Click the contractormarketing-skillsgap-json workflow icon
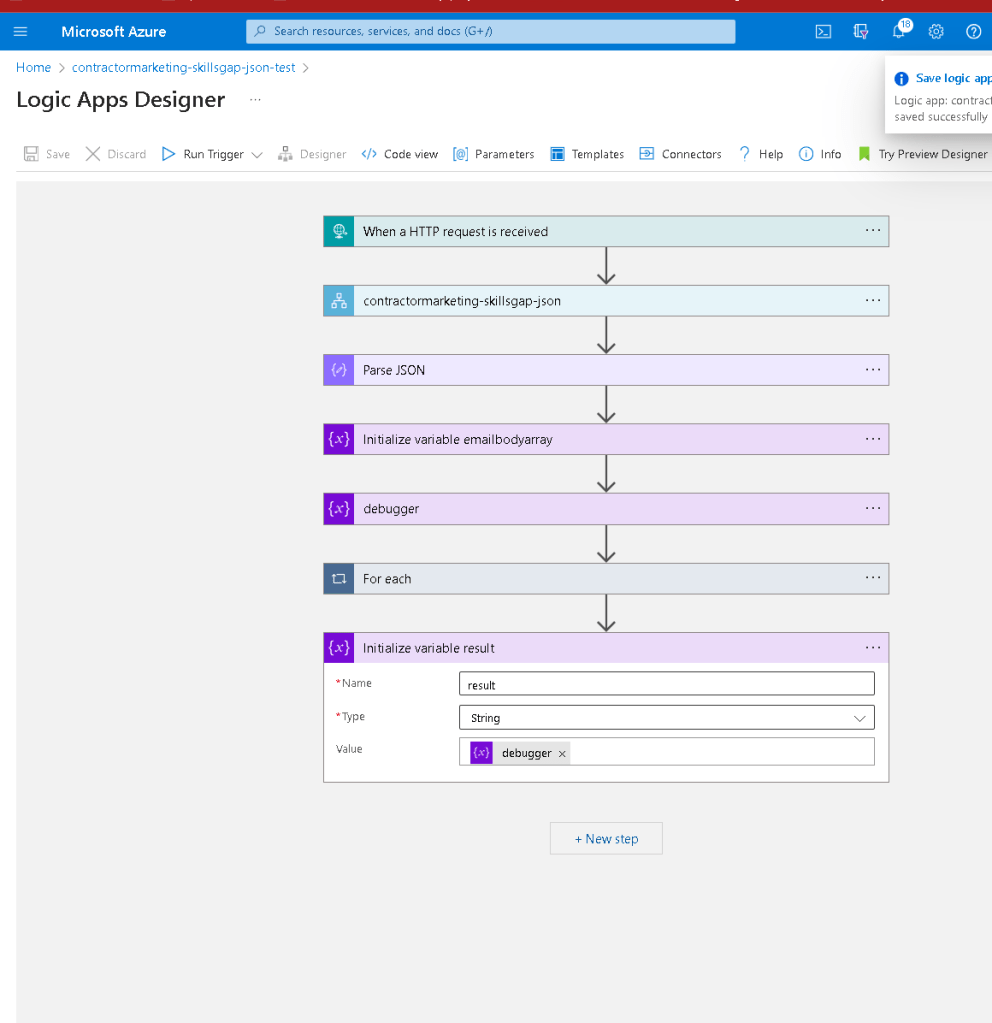992x1023 pixels. (x=339, y=301)
